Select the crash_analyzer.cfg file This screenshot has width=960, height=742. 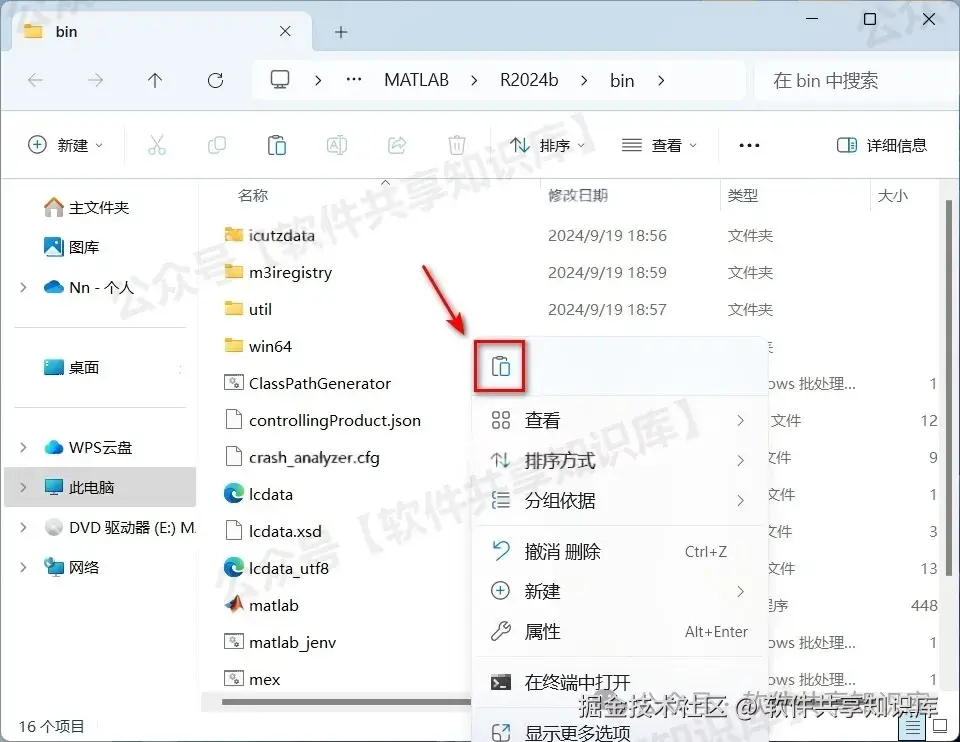(302, 457)
